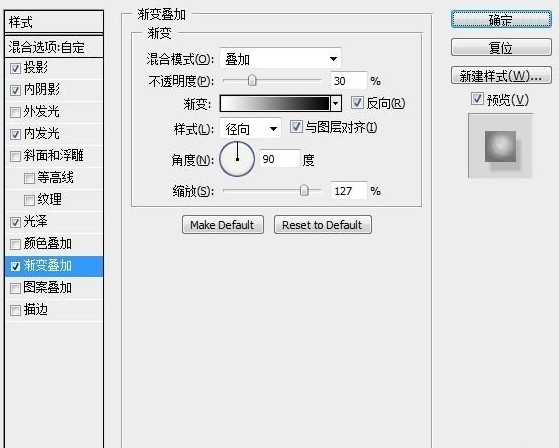Image resolution: width=559 pixels, height=448 pixels.
Task: Click the angle value field showing 90
Action: pyautogui.click(x=280, y=159)
